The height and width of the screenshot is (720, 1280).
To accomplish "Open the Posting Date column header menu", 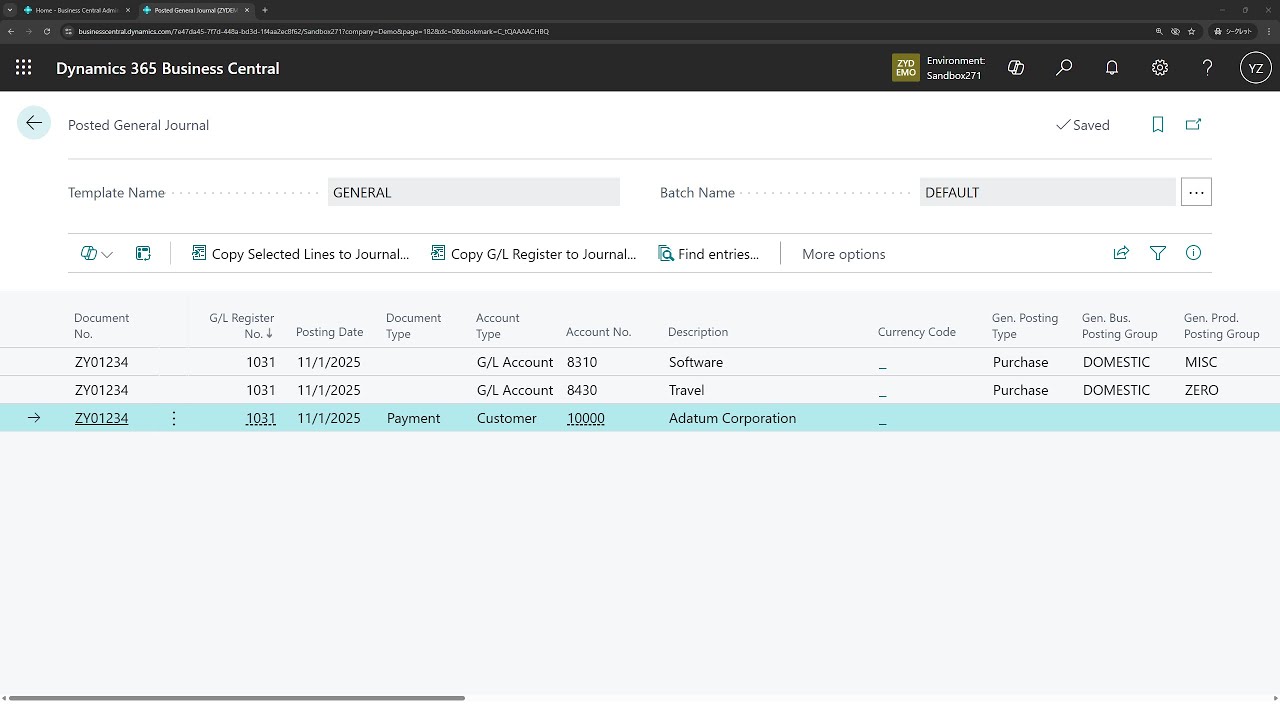I will 329,332.
